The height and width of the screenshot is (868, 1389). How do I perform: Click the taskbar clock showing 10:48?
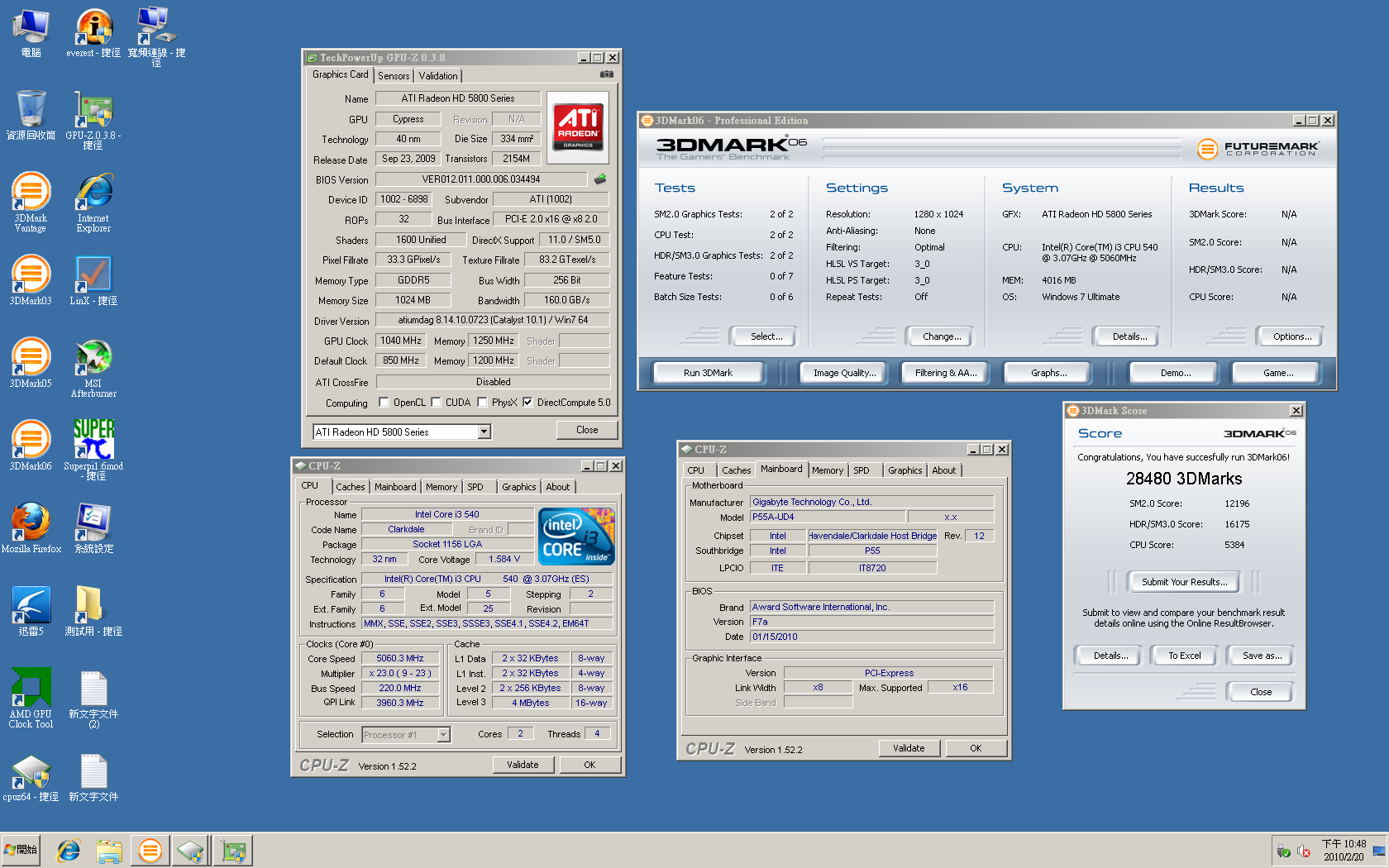pyautogui.click(x=1344, y=851)
